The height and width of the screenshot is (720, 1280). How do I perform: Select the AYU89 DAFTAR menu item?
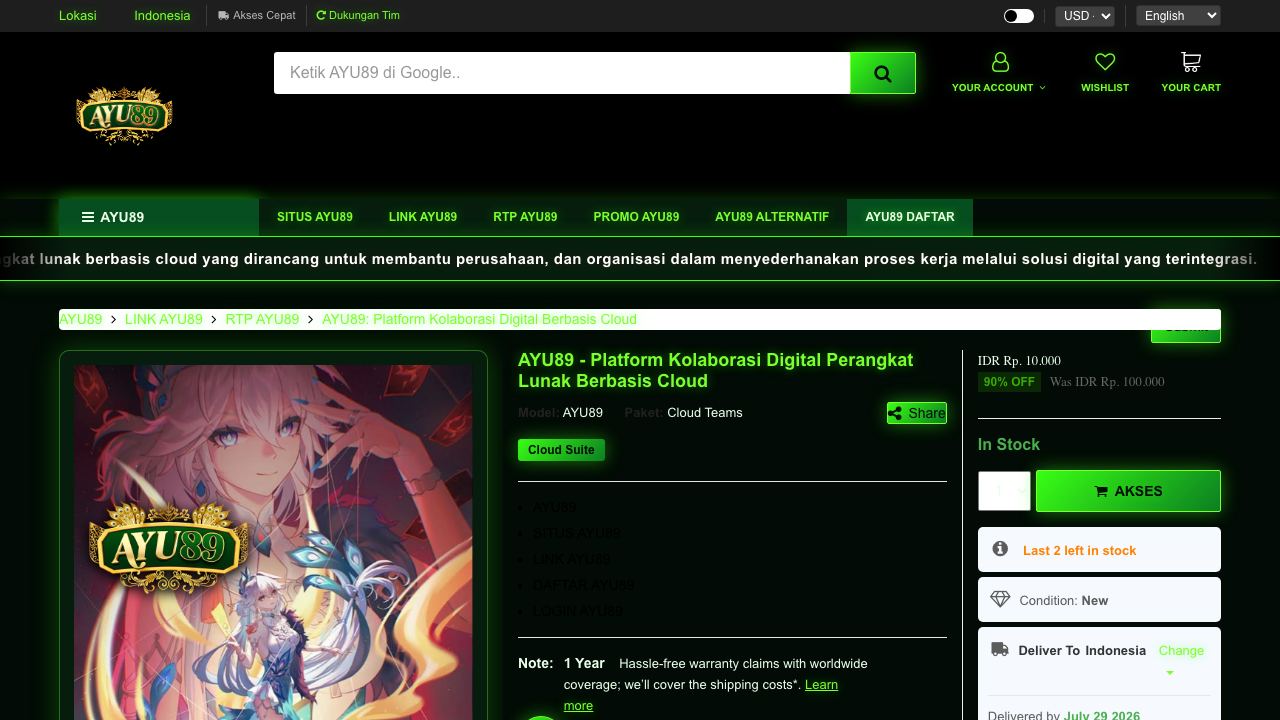[x=910, y=217]
